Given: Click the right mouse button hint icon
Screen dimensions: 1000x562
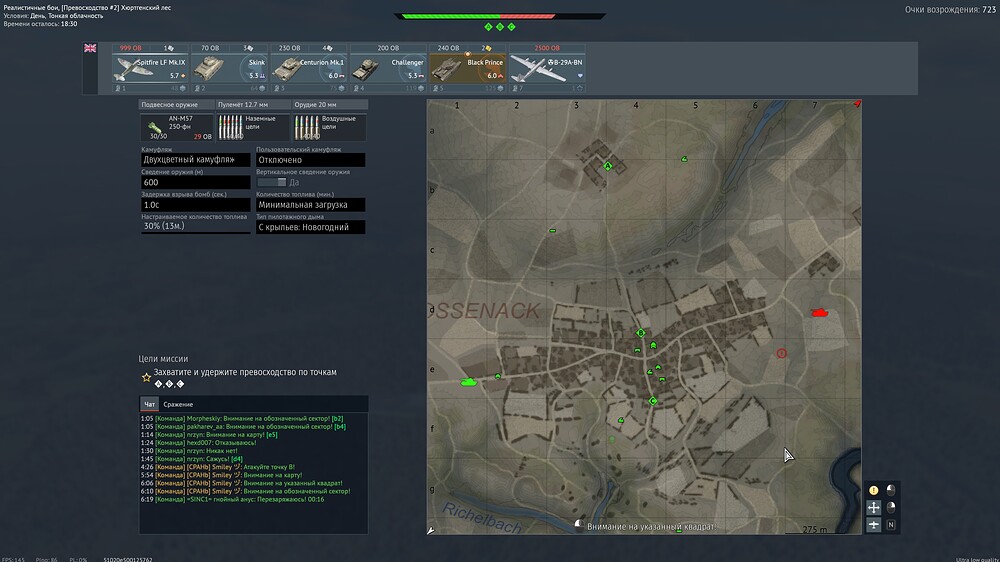Looking at the screenshot, I should point(891,507).
